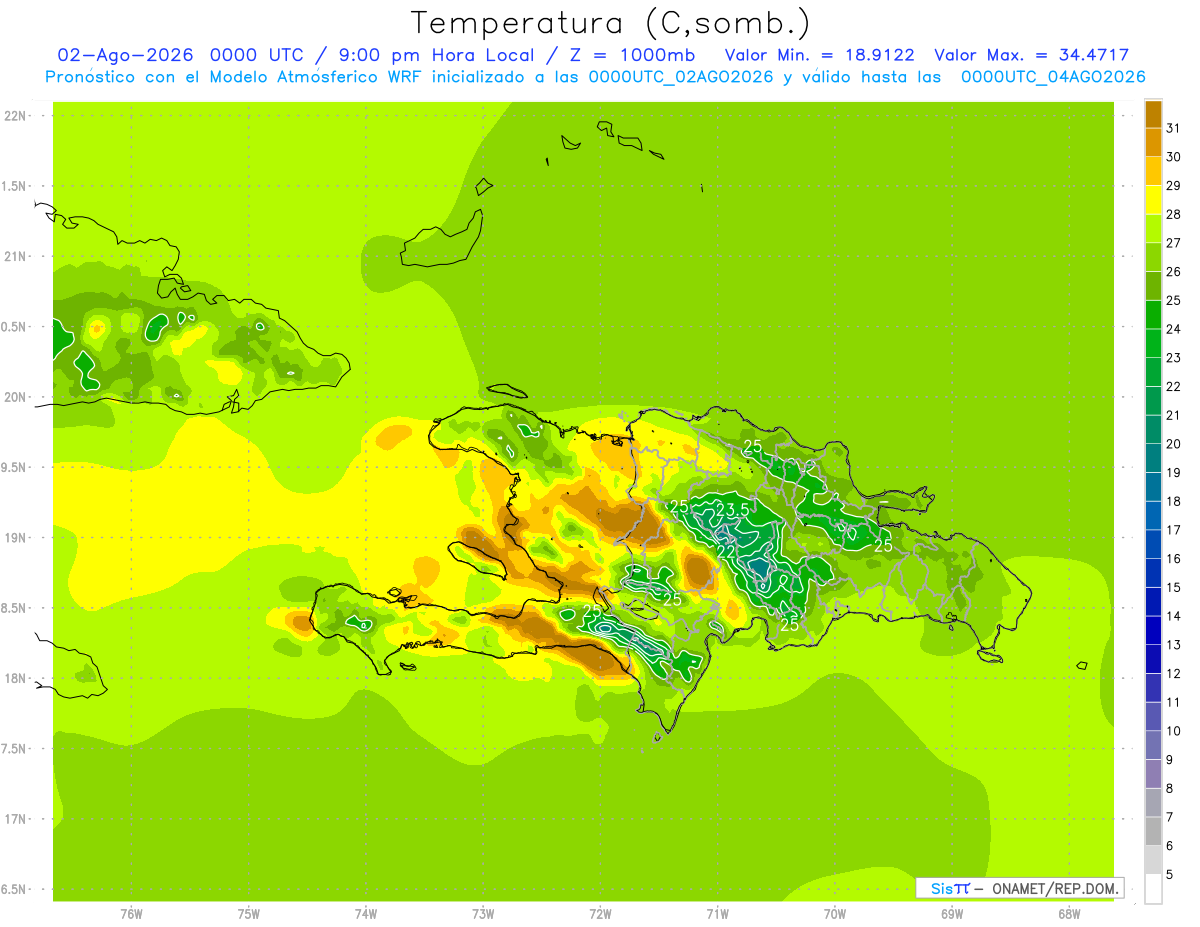Click the '71W' longitude axis label
This screenshot has width=1200, height=927.
coord(717,914)
